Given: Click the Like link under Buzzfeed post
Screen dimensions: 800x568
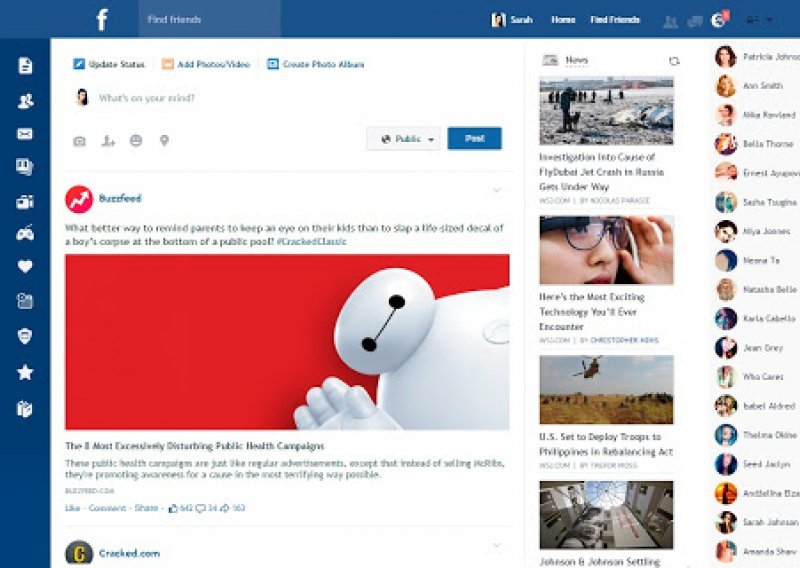Looking at the screenshot, I should pos(72,508).
